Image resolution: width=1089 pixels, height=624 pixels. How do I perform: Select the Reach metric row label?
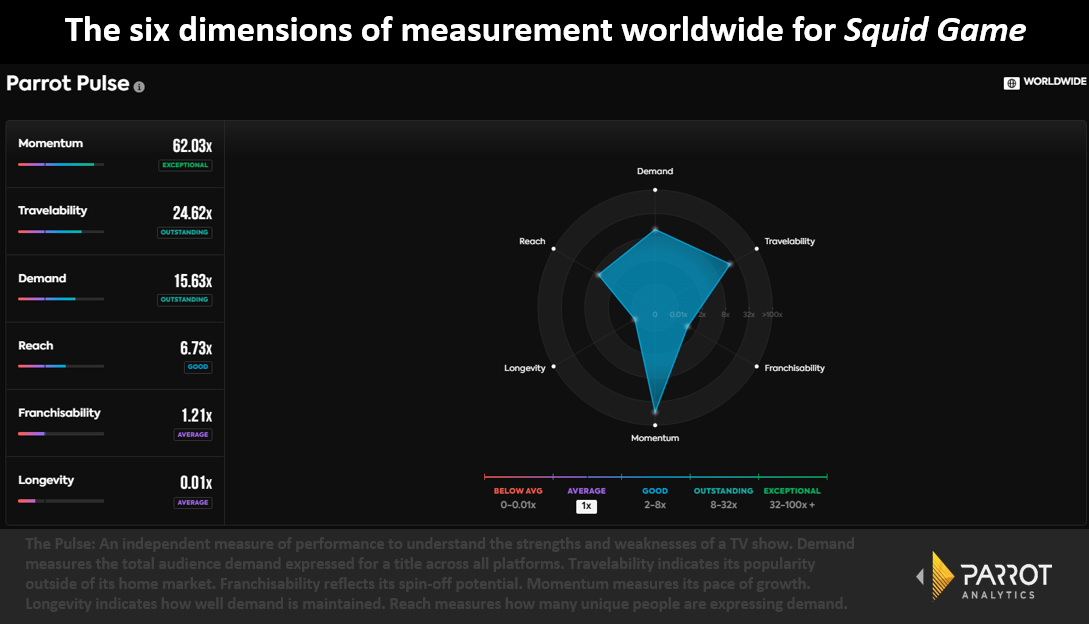pyautogui.click(x=35, y=345)
